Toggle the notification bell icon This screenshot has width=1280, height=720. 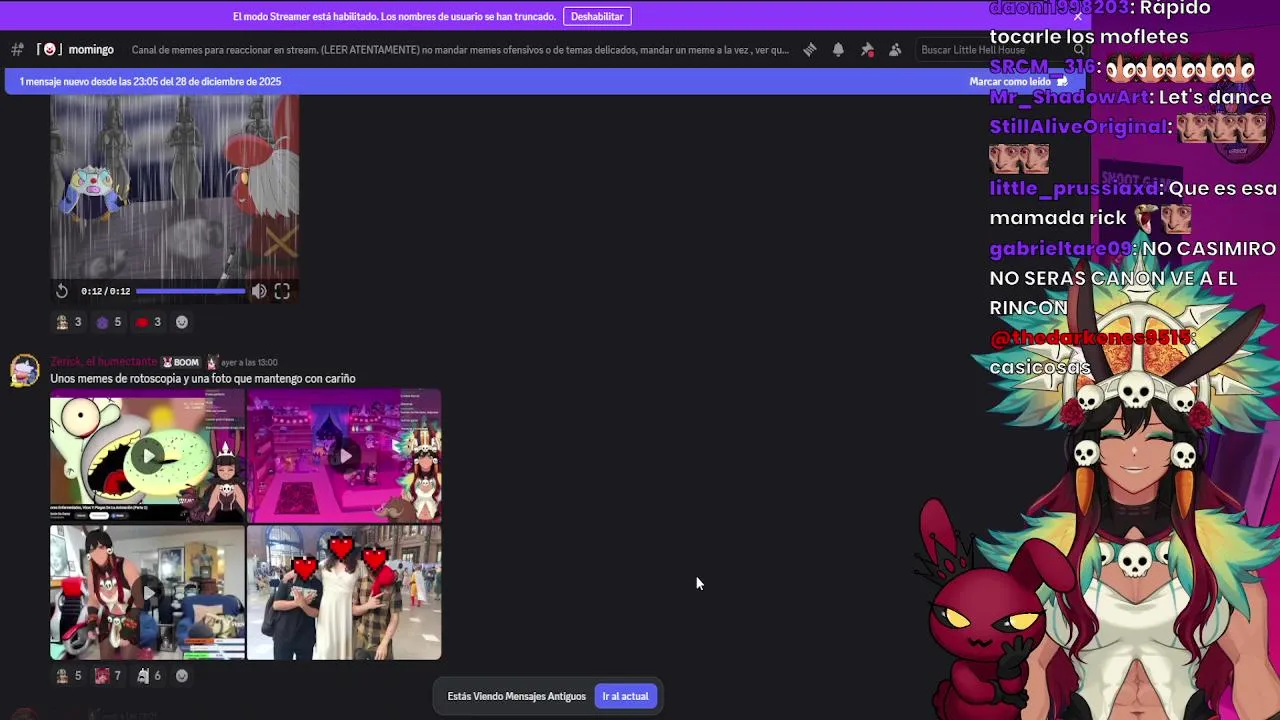(838, 49)
